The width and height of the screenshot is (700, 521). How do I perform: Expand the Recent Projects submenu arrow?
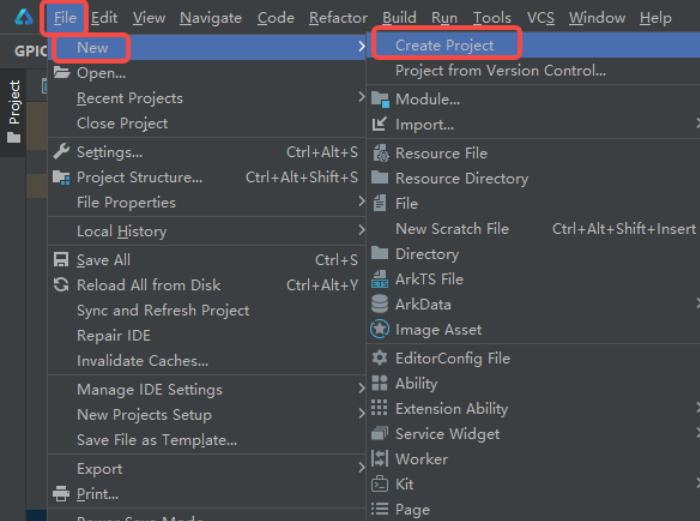click(x=361, y=98)
